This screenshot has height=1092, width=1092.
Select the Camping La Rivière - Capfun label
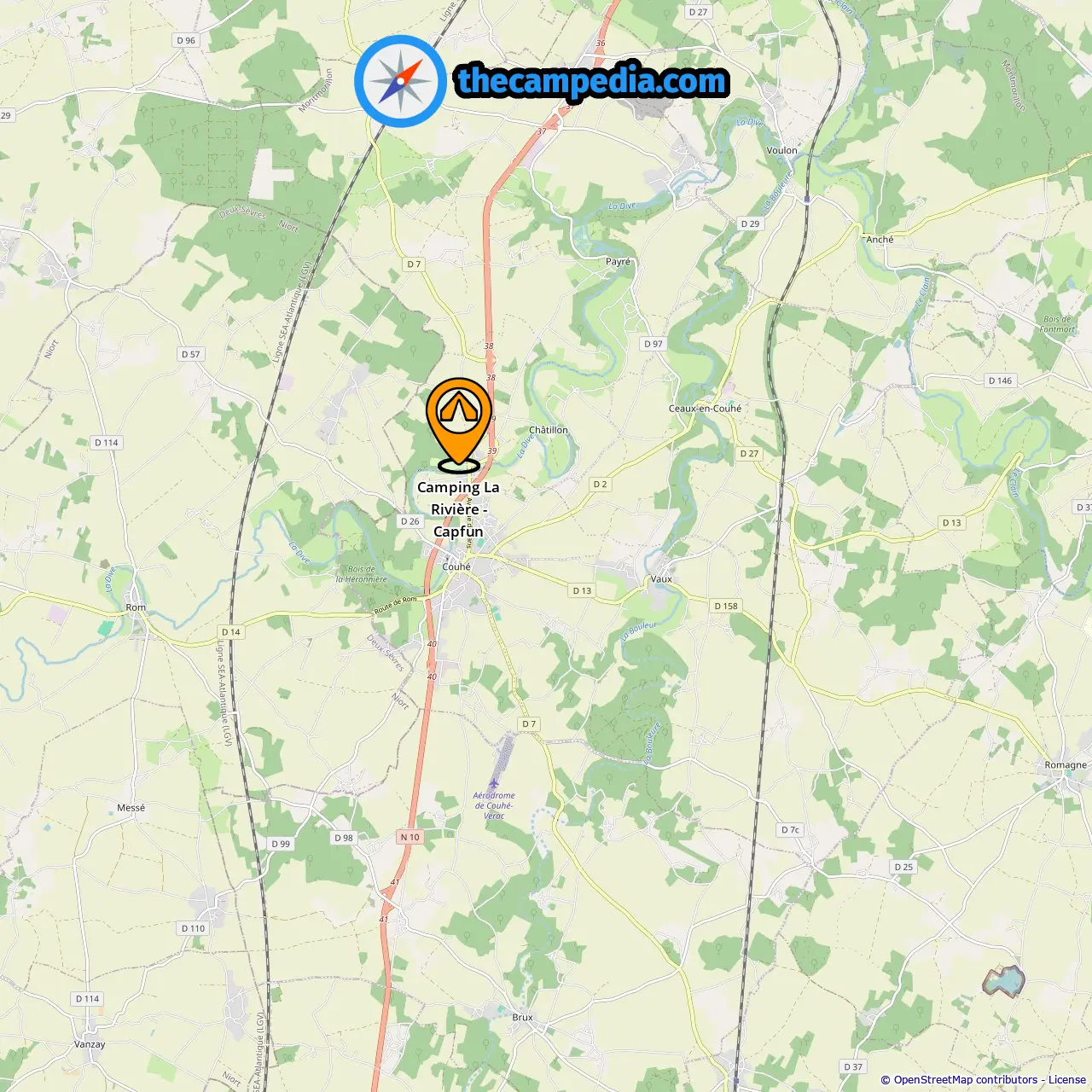[458, 509]
